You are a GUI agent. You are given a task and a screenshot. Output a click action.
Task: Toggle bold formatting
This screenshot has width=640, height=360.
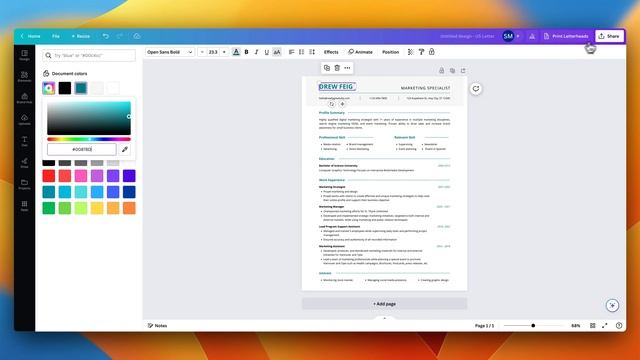[x=247, y=52]
